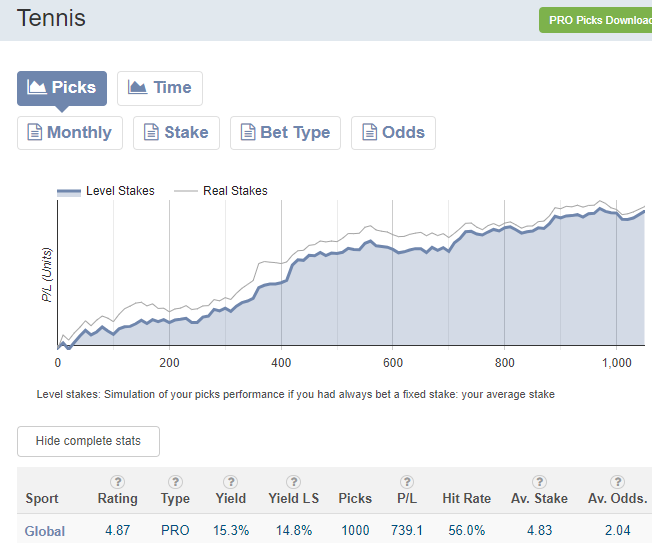Viewport: 652px width, 543px height.
Task: Open the Stake stats tab
Action: [x=176, y=133]
